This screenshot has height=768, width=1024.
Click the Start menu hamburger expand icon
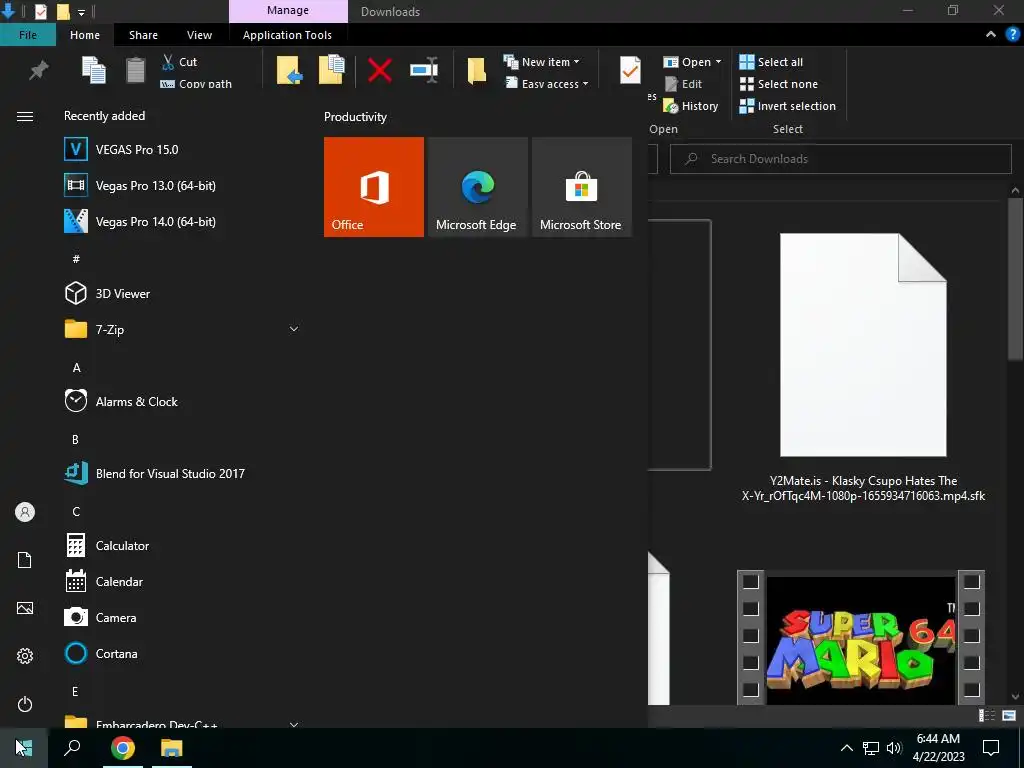point(25,116)
